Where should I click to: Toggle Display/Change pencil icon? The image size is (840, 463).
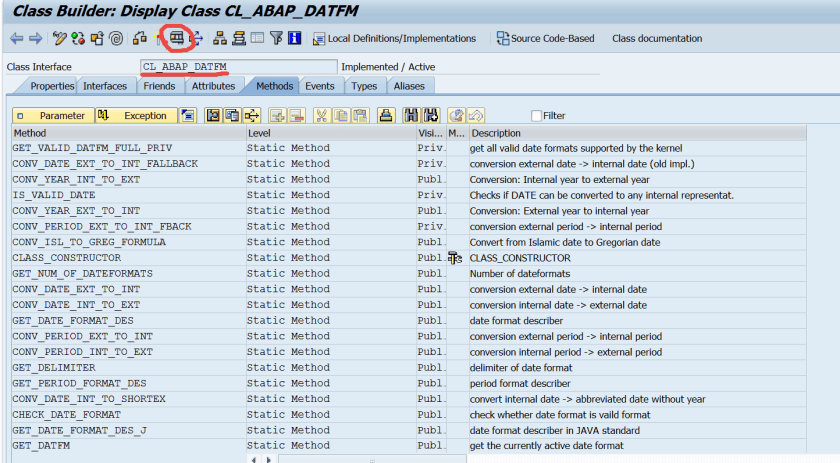[60, 39]
